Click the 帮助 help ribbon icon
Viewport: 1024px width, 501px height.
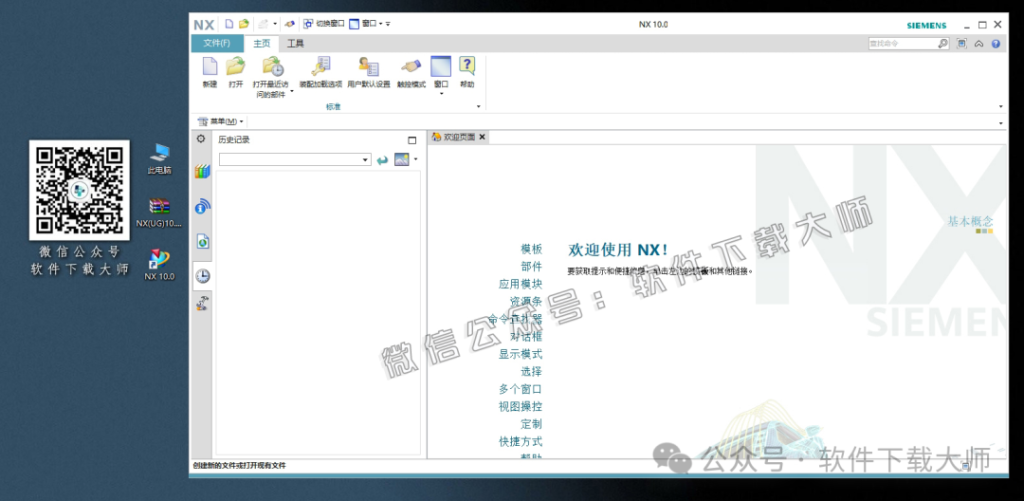click(x=467, y=66)
